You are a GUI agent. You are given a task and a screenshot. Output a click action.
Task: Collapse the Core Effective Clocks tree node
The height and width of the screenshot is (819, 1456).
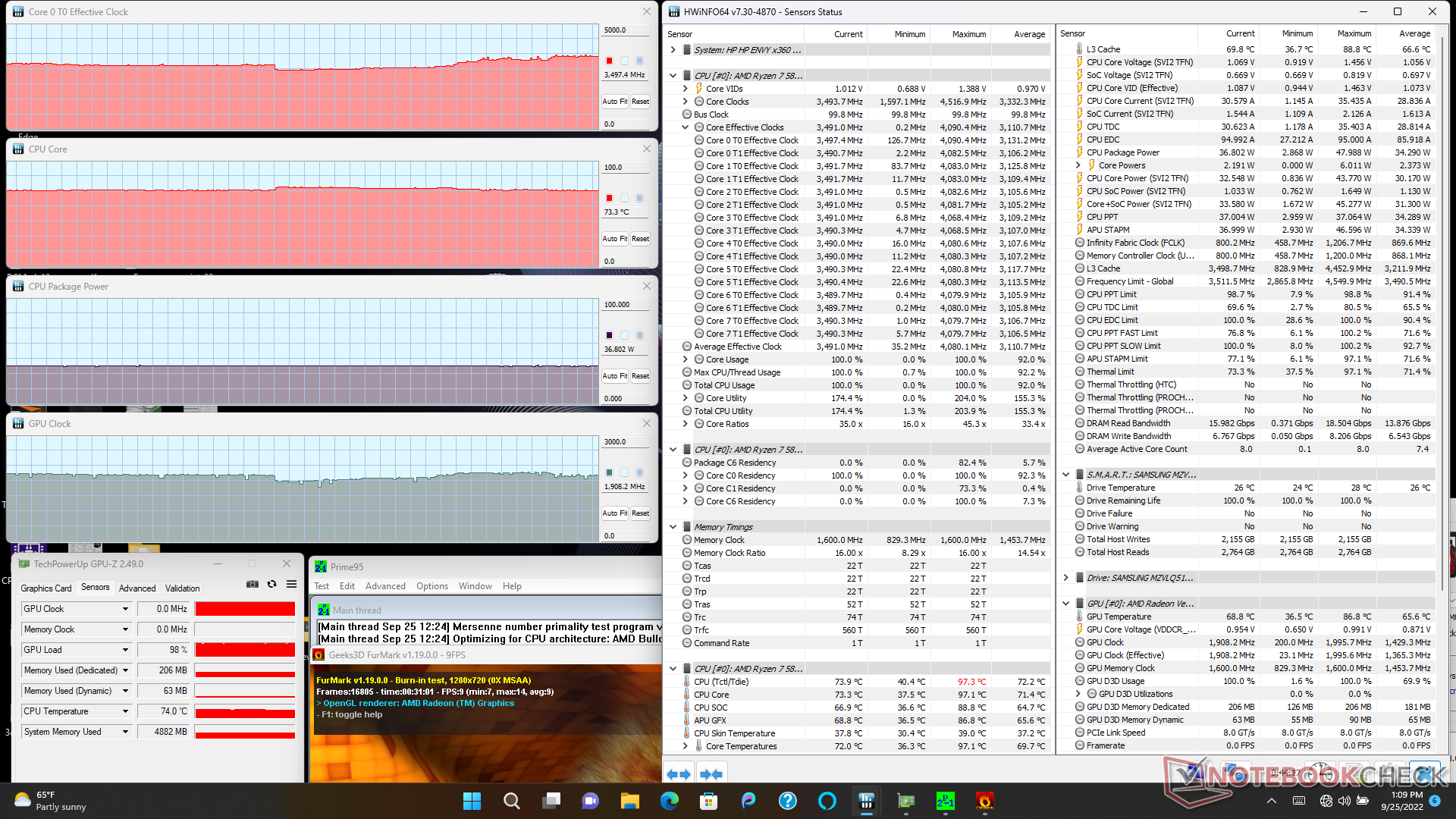686,127
